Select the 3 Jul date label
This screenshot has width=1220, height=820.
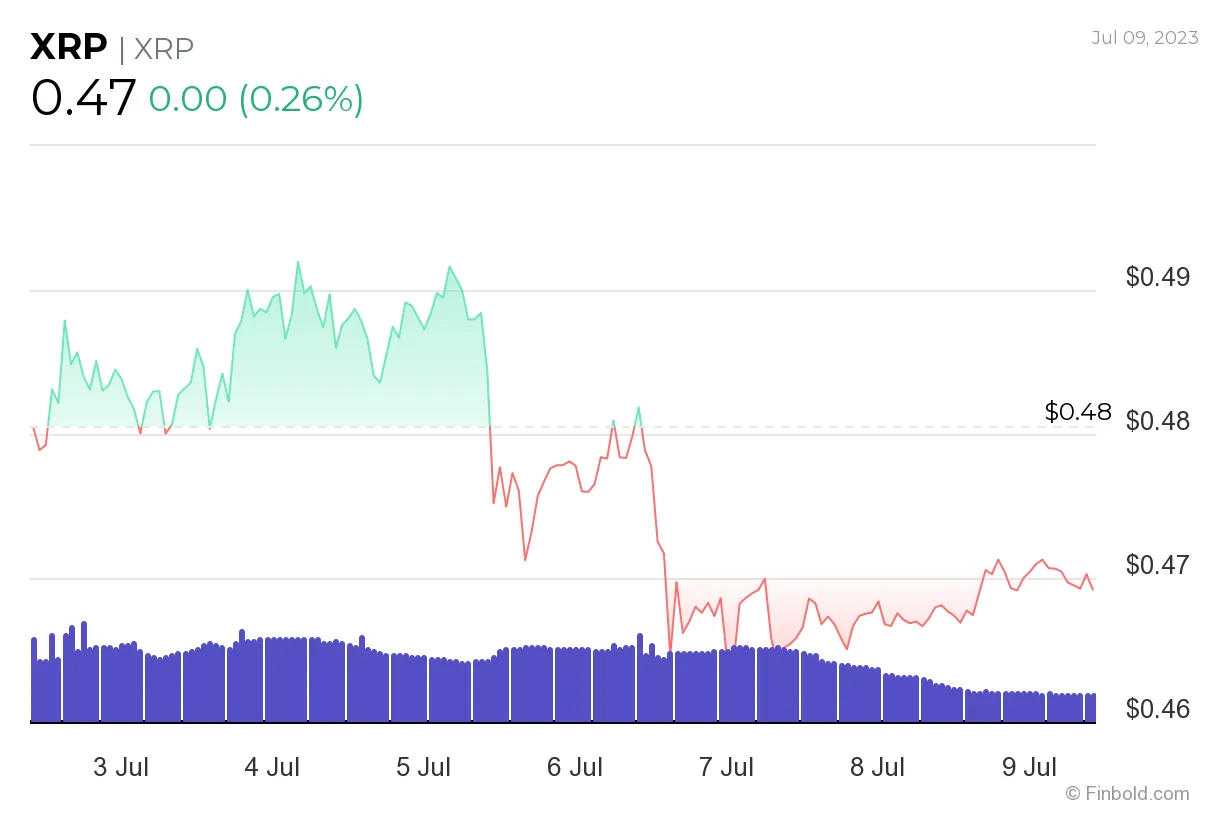[121, 768]
